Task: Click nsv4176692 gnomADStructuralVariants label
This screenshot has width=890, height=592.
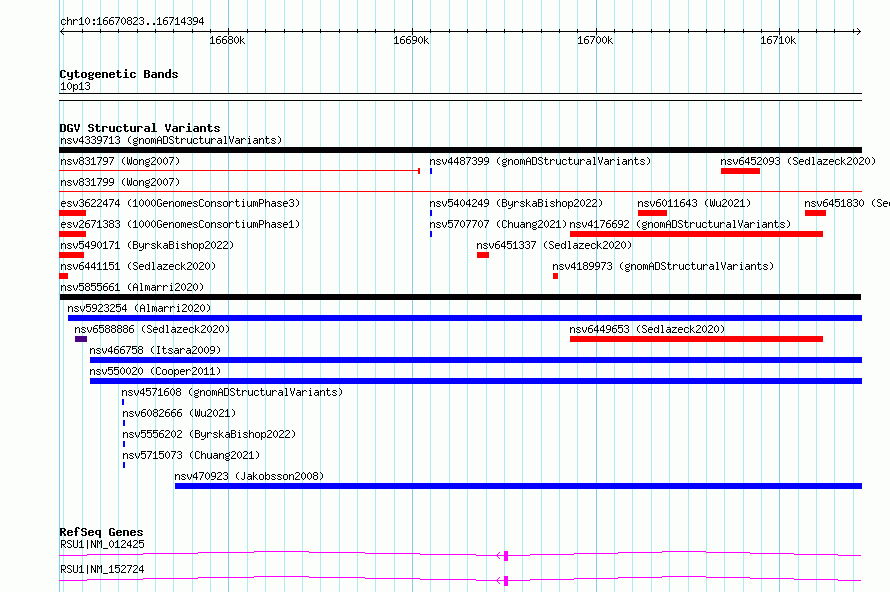Action: pos(680,224)
